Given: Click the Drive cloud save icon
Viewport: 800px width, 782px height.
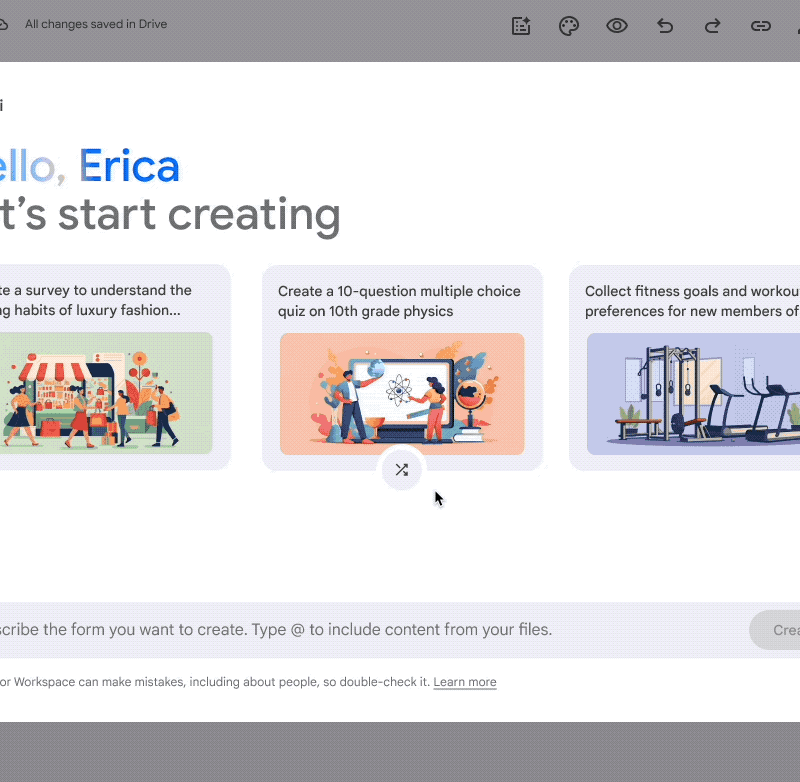Looking at the screenshot, I should tap(4, 24).
